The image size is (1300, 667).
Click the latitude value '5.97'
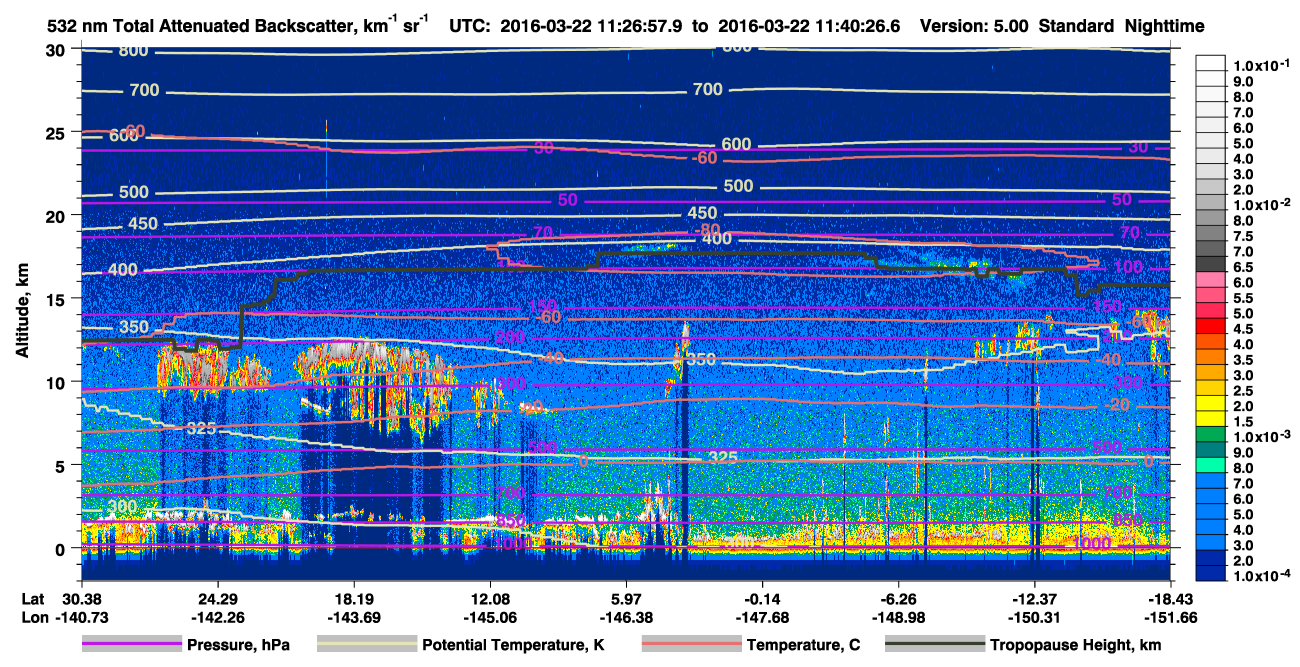coord(626,599)
